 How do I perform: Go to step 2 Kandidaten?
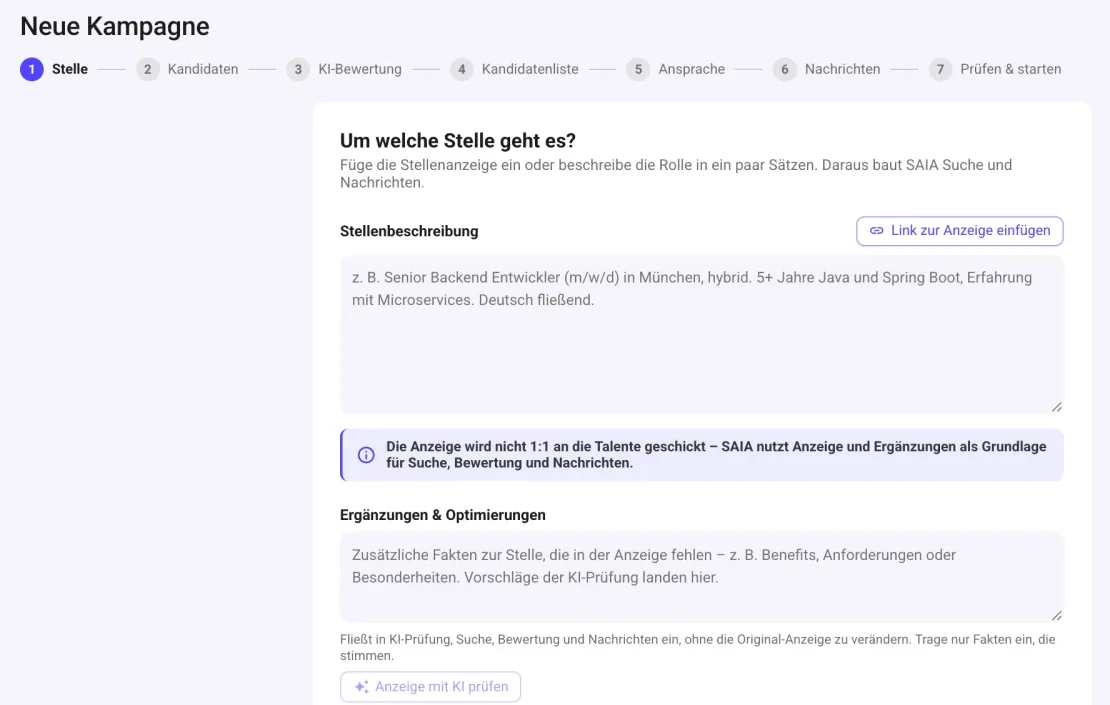point(188,69)
